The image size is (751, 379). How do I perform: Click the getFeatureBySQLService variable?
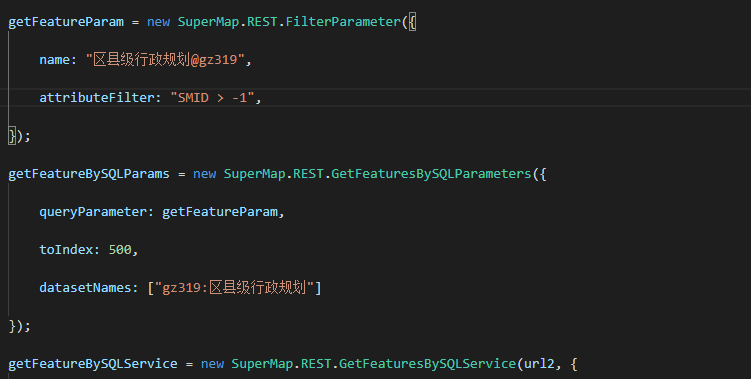[93, 364]
